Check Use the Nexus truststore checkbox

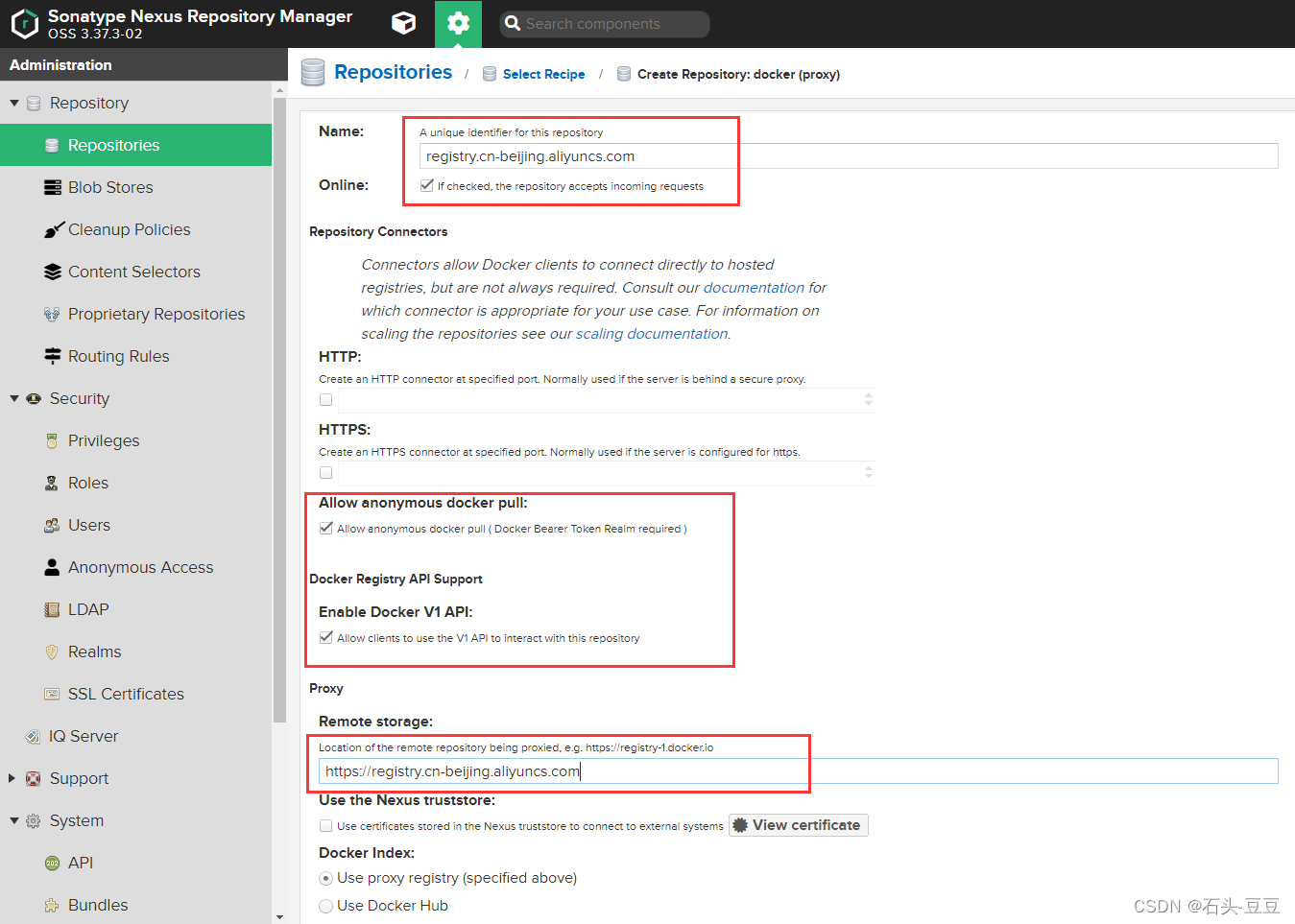tap(326, 825)
